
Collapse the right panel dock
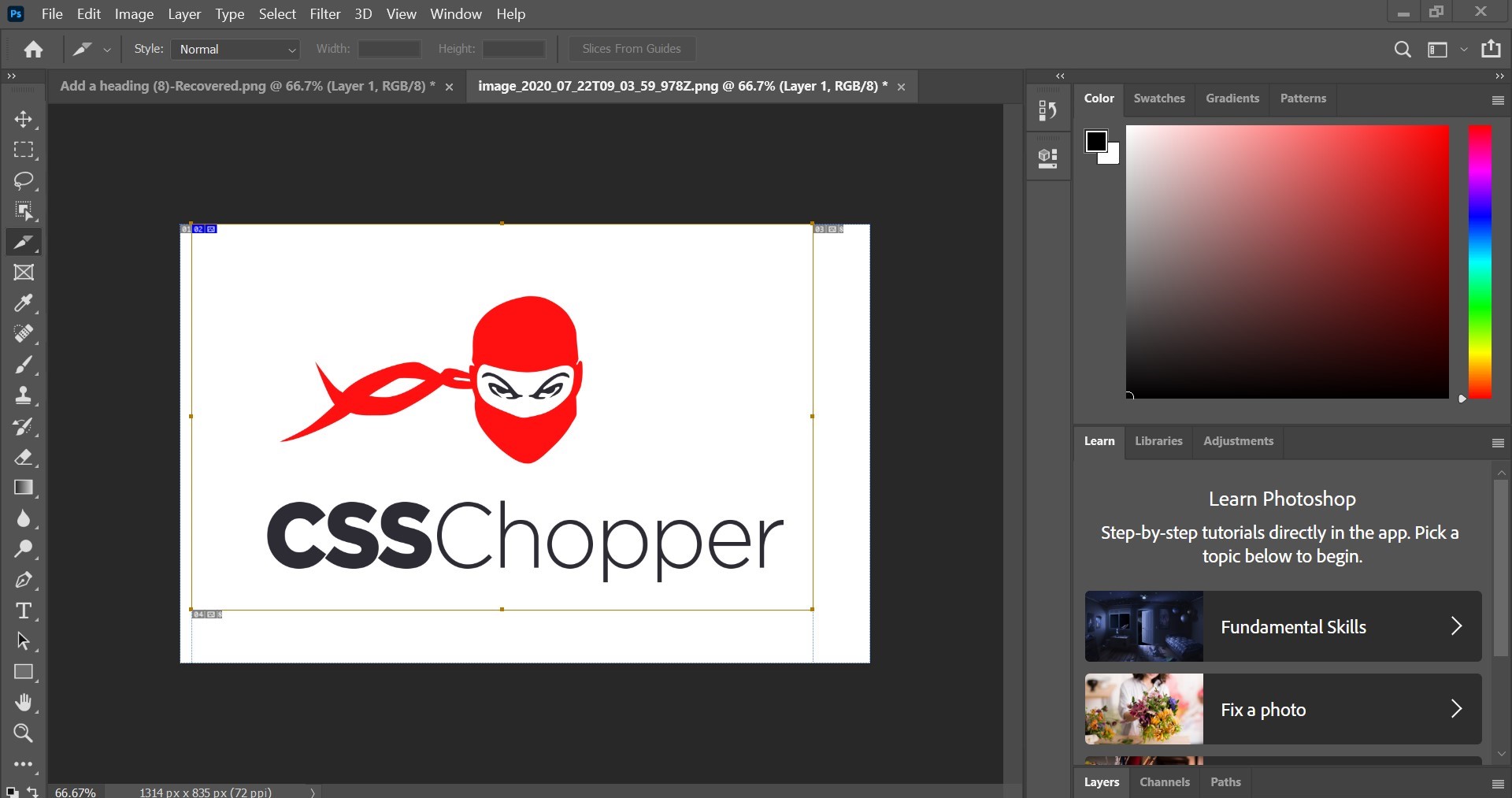click(1499, 76)
